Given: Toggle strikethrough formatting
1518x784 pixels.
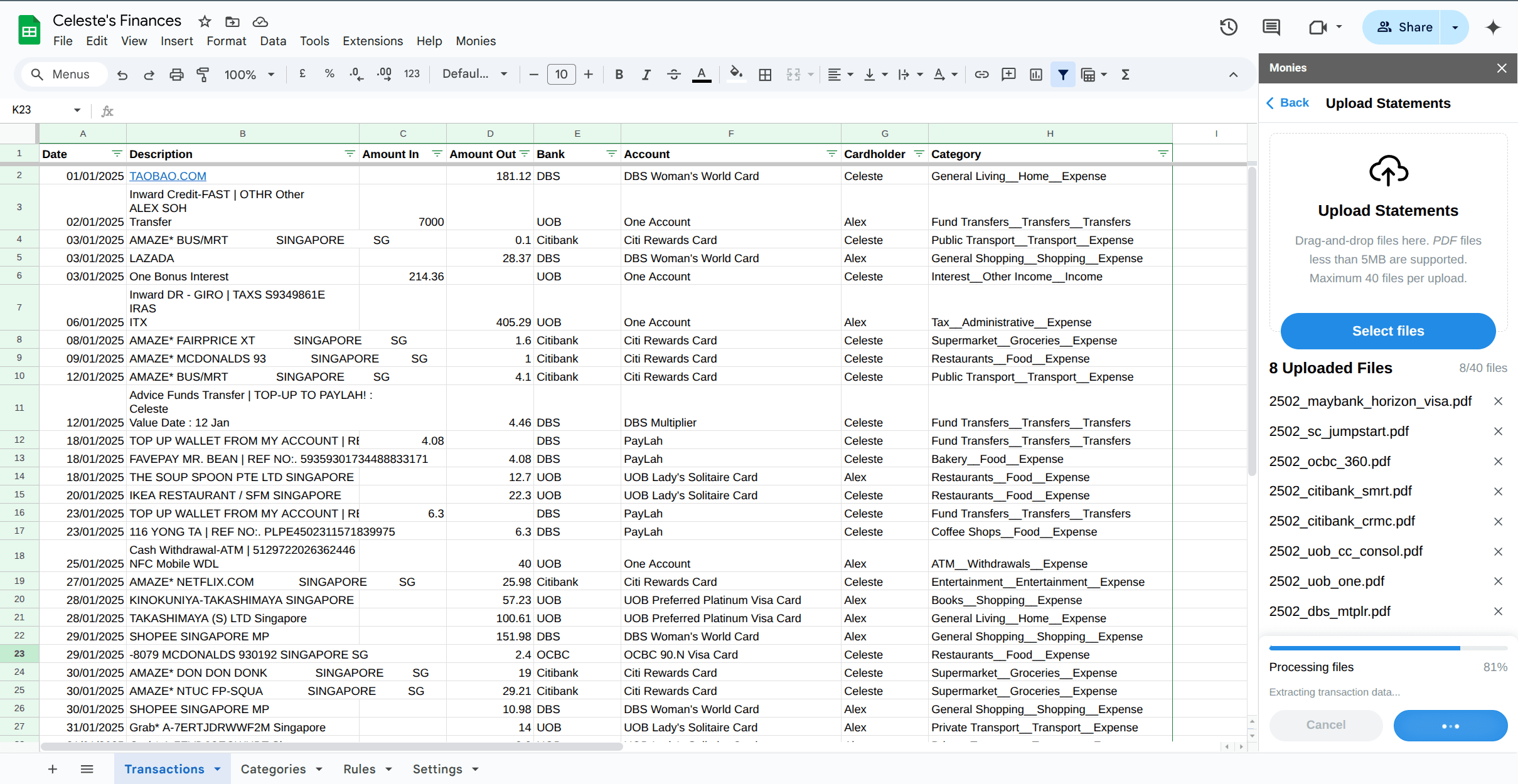Looking at the screenshot, I should [x=674, y=75].
